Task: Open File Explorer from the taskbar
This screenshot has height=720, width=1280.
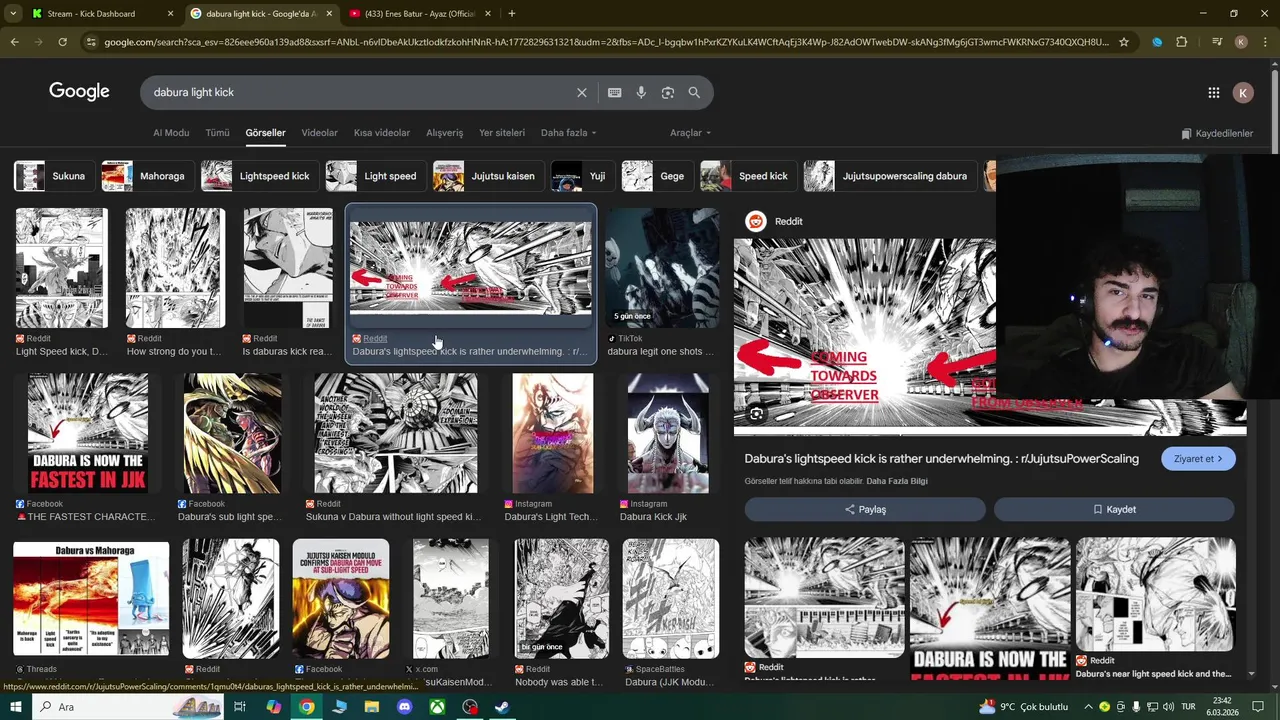Action: (x=372, y=707)
